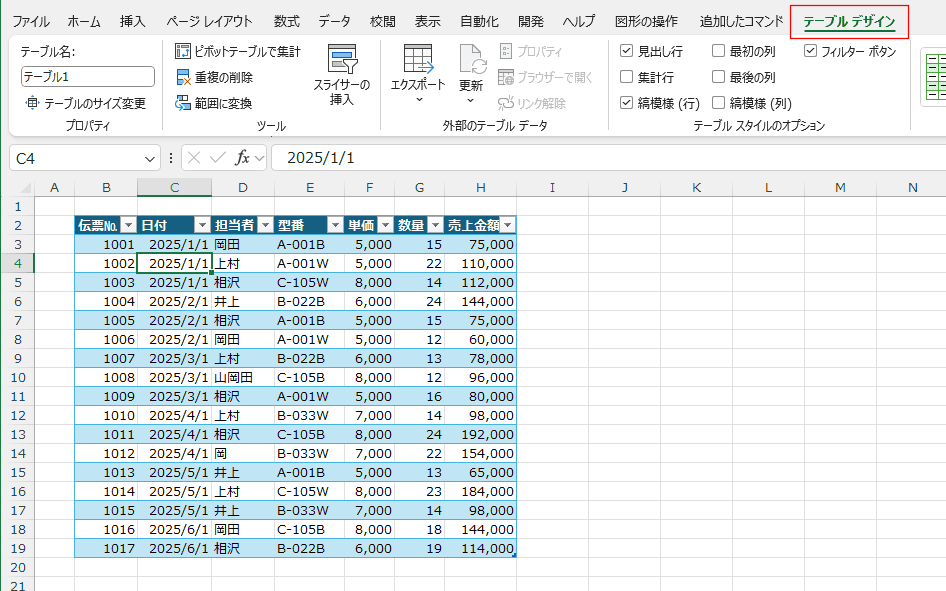The width and height of the screenshot is (946, 591).
Task: Open the 担当者 column filter dropdown
Action: 264,226
